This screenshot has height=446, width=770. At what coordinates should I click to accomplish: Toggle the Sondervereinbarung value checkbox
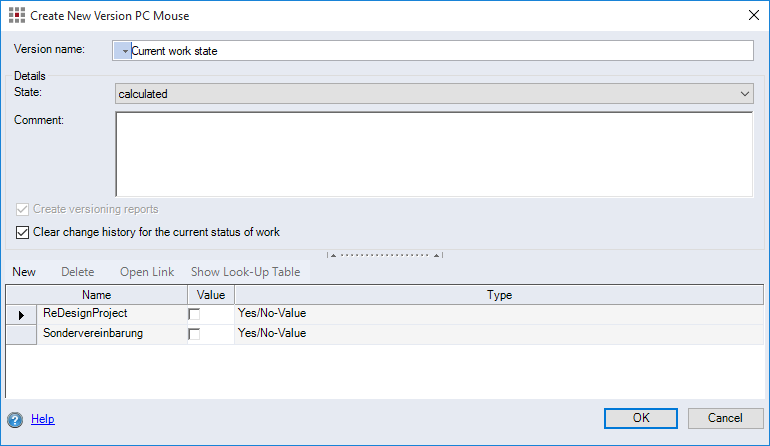tap(194, 334)
